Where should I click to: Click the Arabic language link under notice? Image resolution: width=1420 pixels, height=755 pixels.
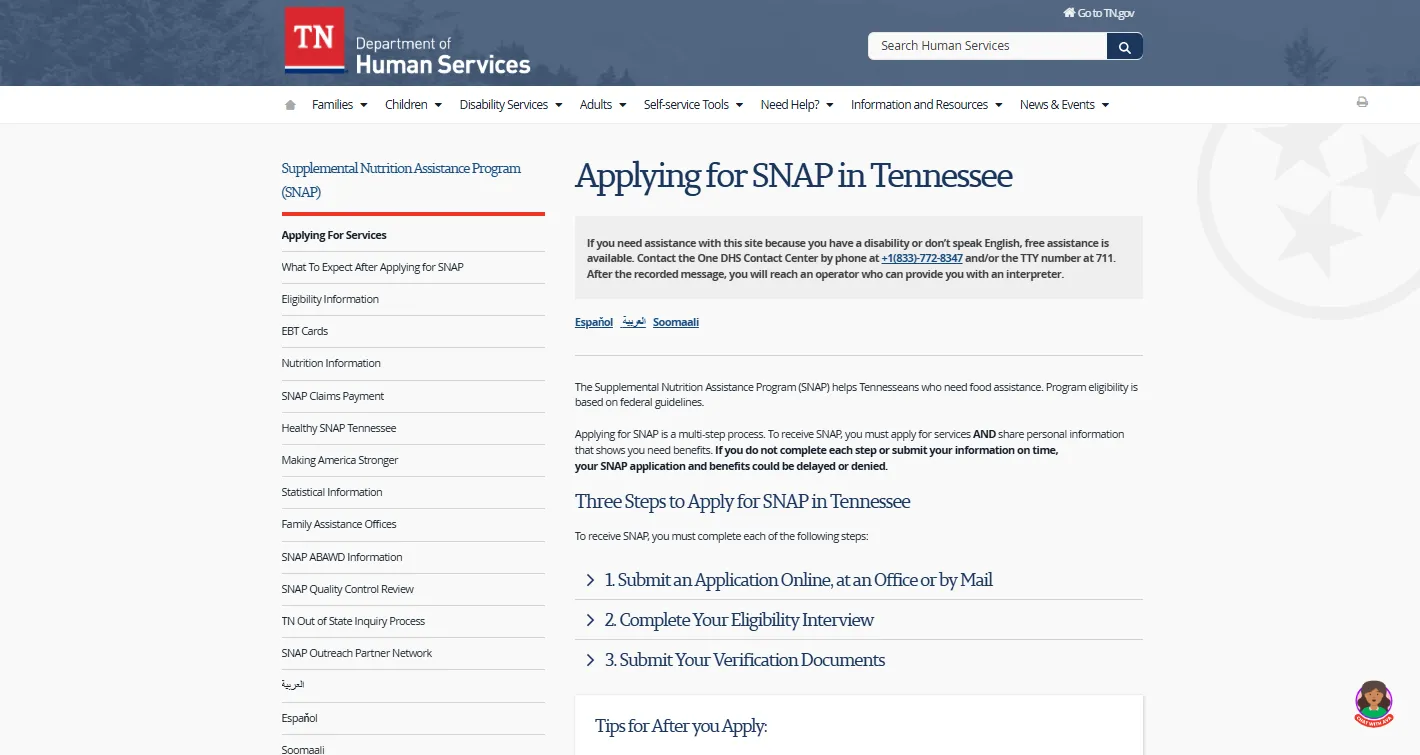click(x=633, y=322)
